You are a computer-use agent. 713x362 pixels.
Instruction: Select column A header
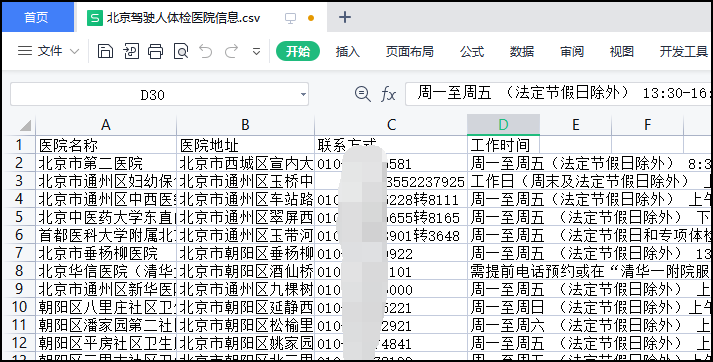point(105,125)
